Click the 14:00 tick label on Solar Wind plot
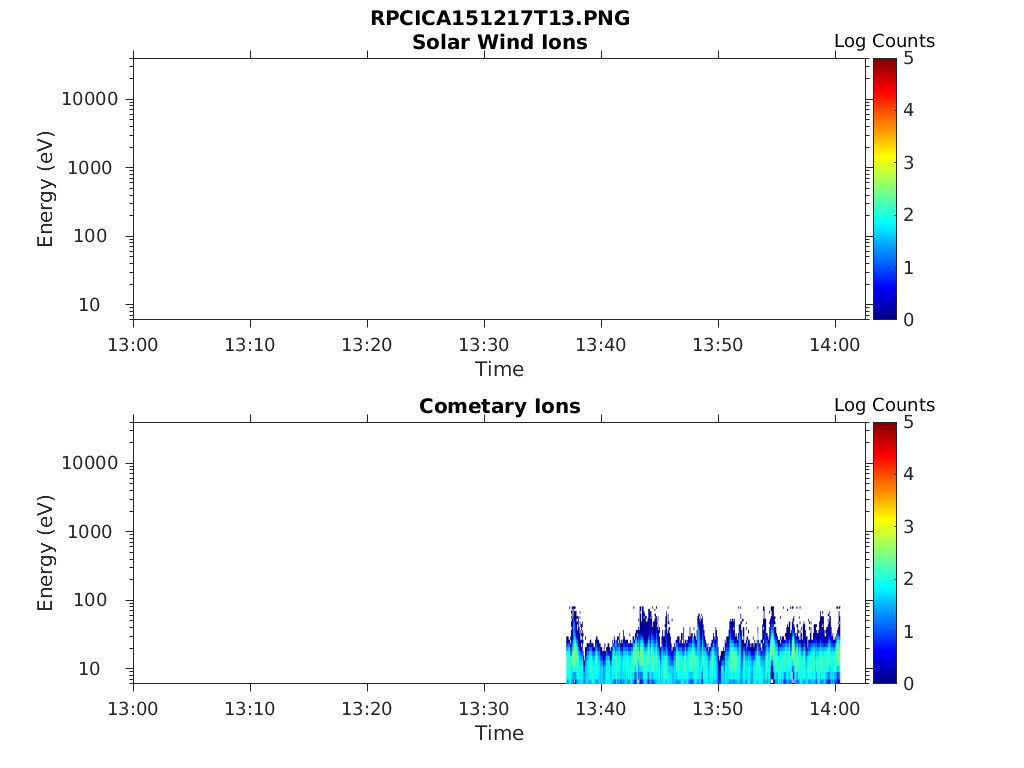The image size is (1024, 768). [x=835, y=345]
